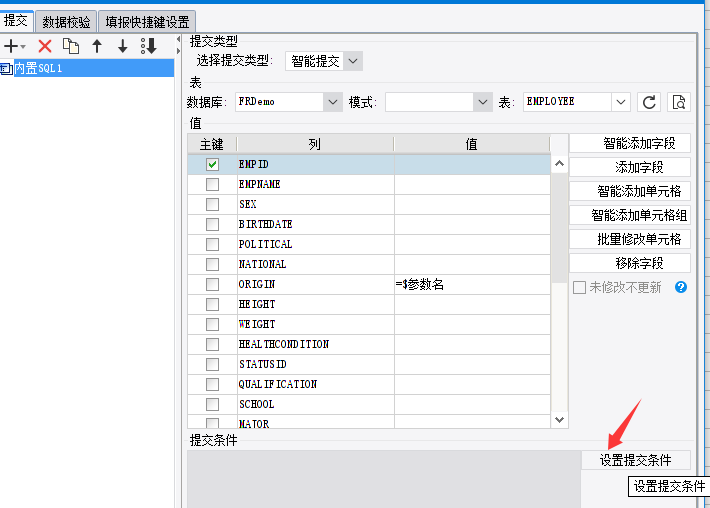
Task: Select the EMPNAME column name cell
Action: 316,184
